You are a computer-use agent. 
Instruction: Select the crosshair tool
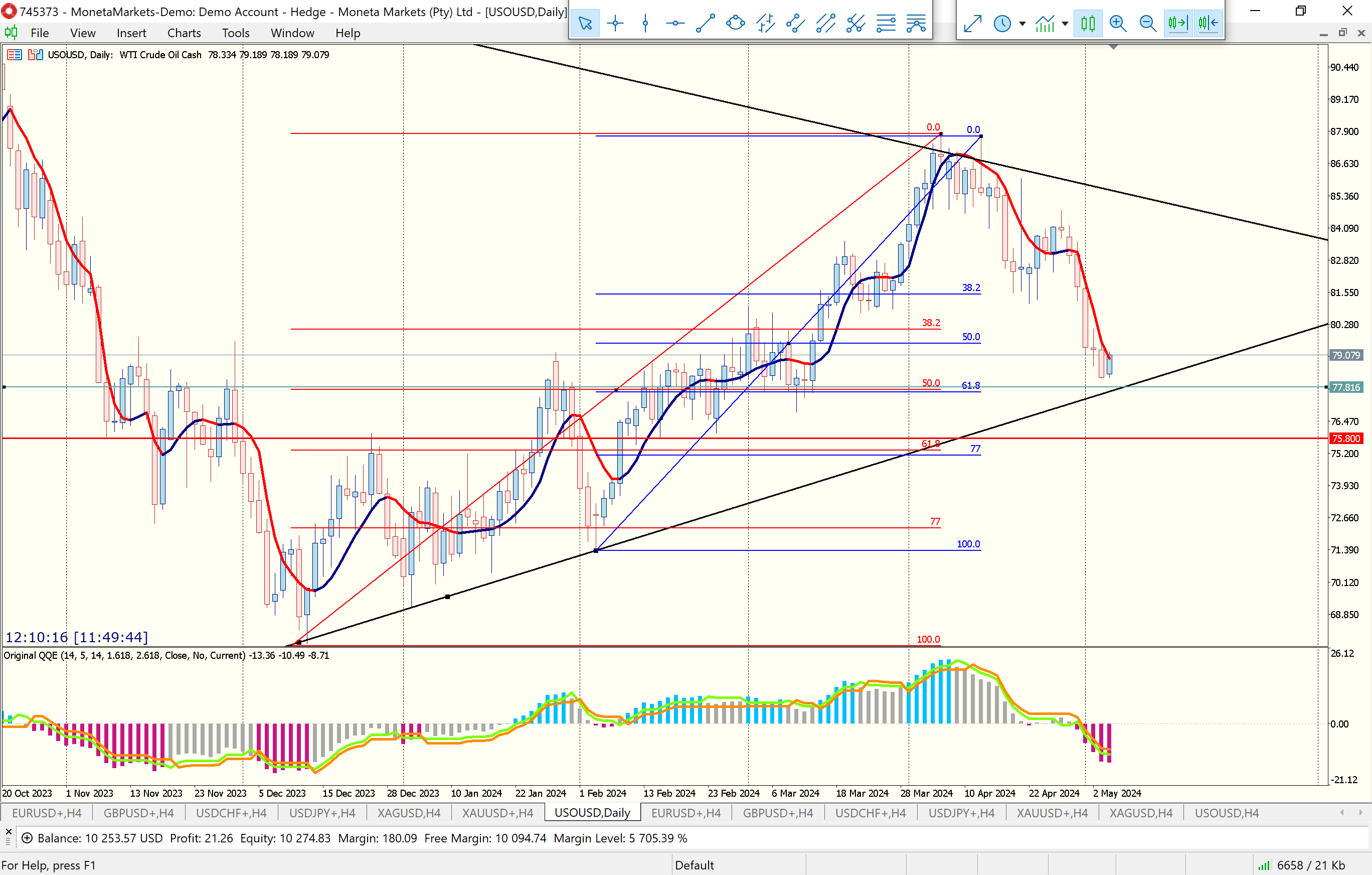pyautogui.click(x=615, y=24)
